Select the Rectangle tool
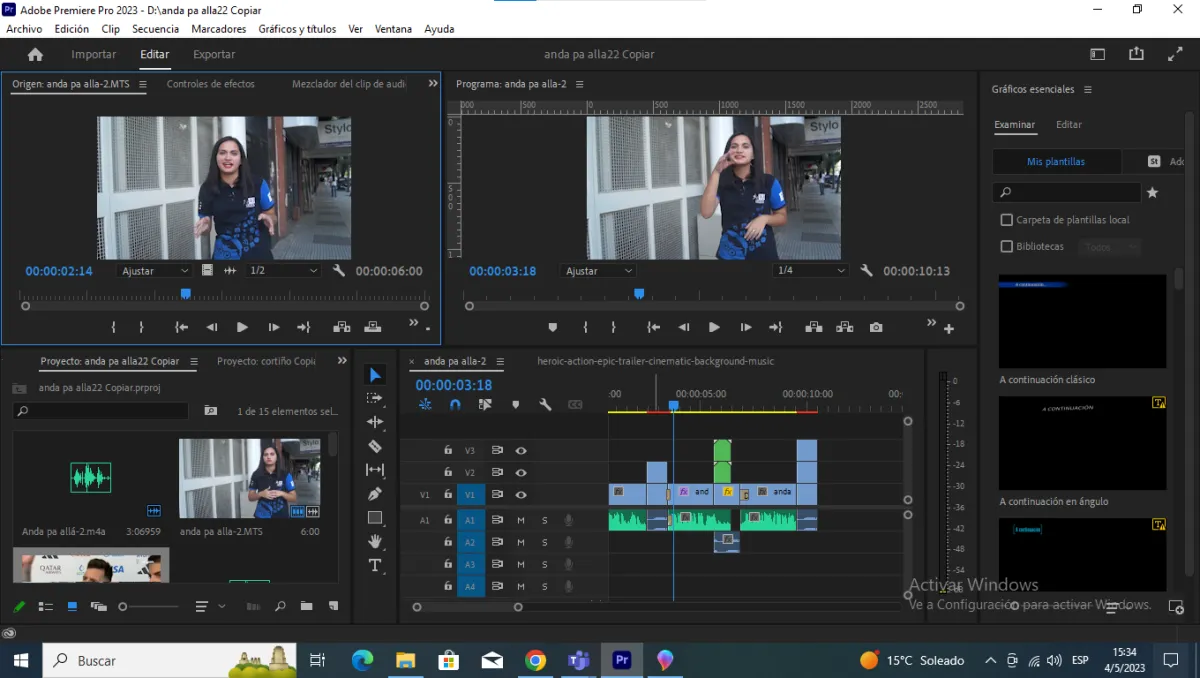 point(375,518)
